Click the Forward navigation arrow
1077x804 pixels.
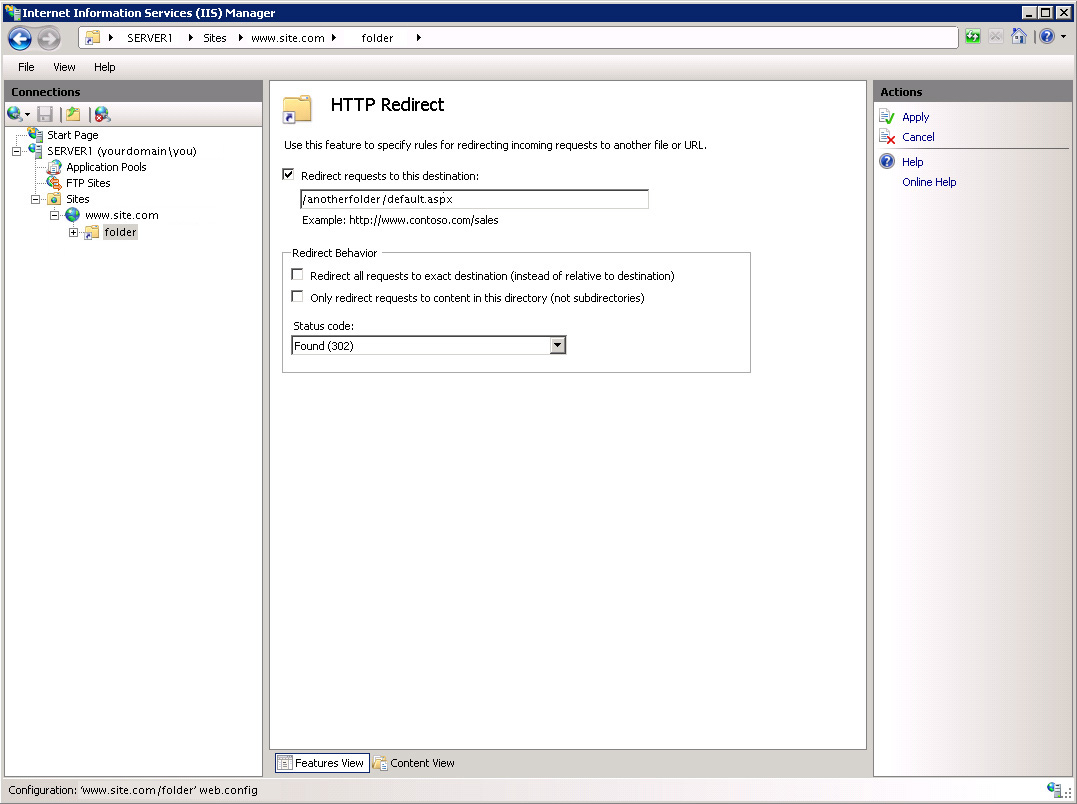[x=48, y=38]
